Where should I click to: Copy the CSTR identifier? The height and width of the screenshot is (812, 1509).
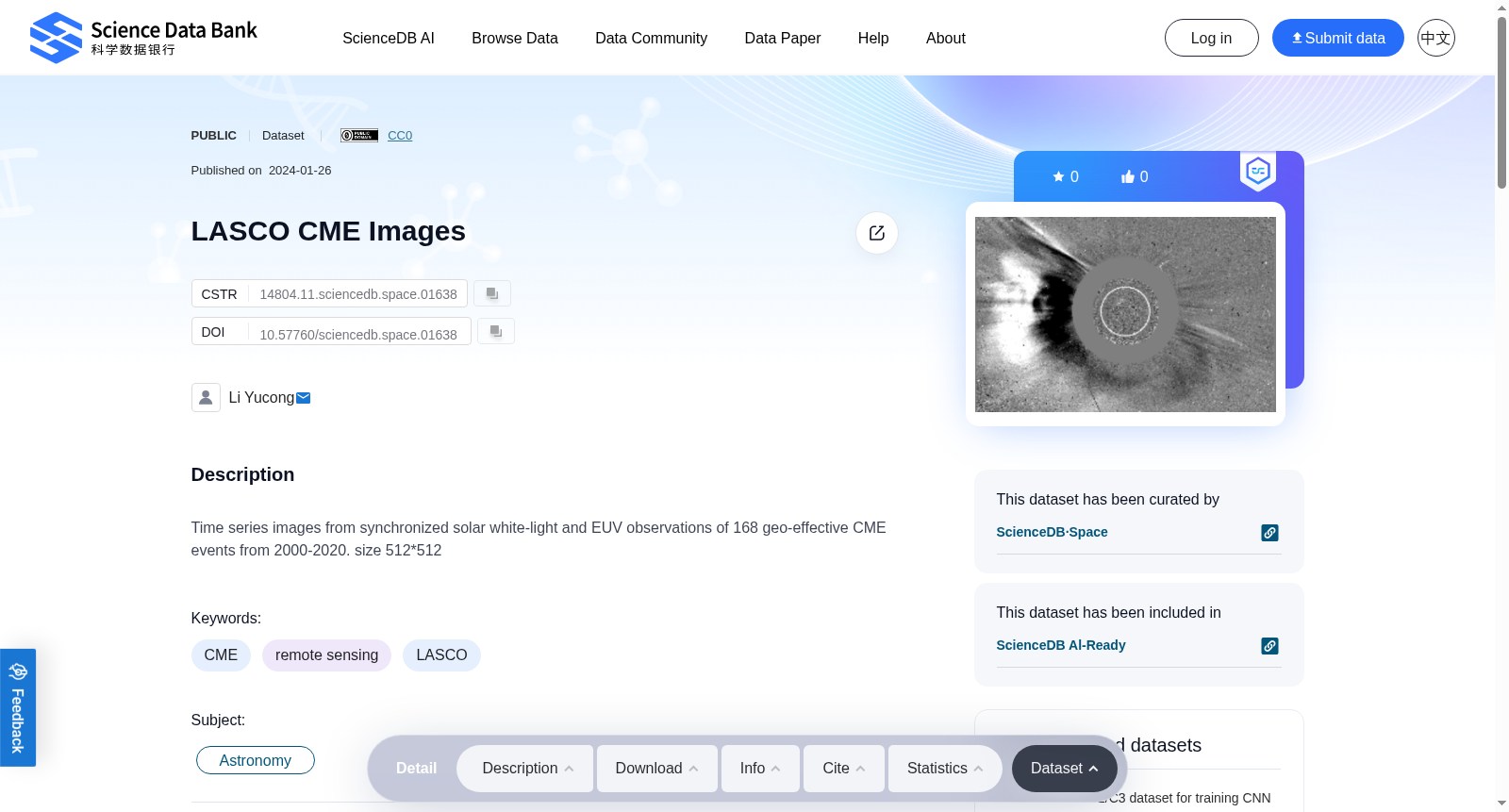[492, 293]
